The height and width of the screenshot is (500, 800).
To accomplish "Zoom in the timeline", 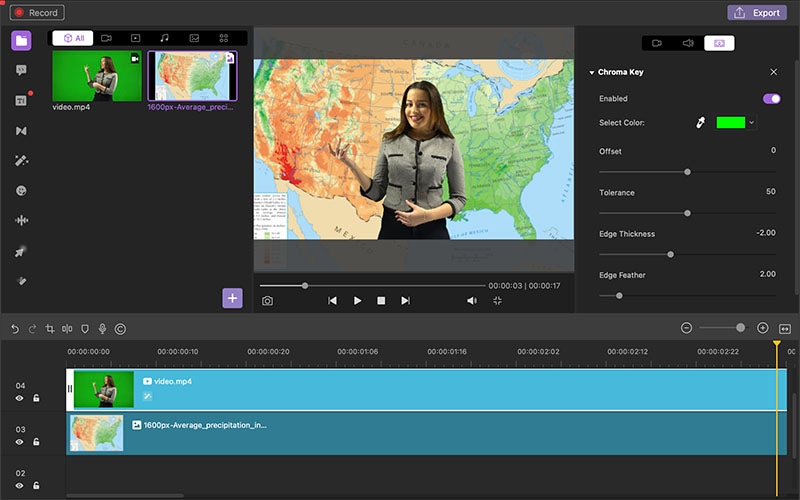I will (763, 328).
